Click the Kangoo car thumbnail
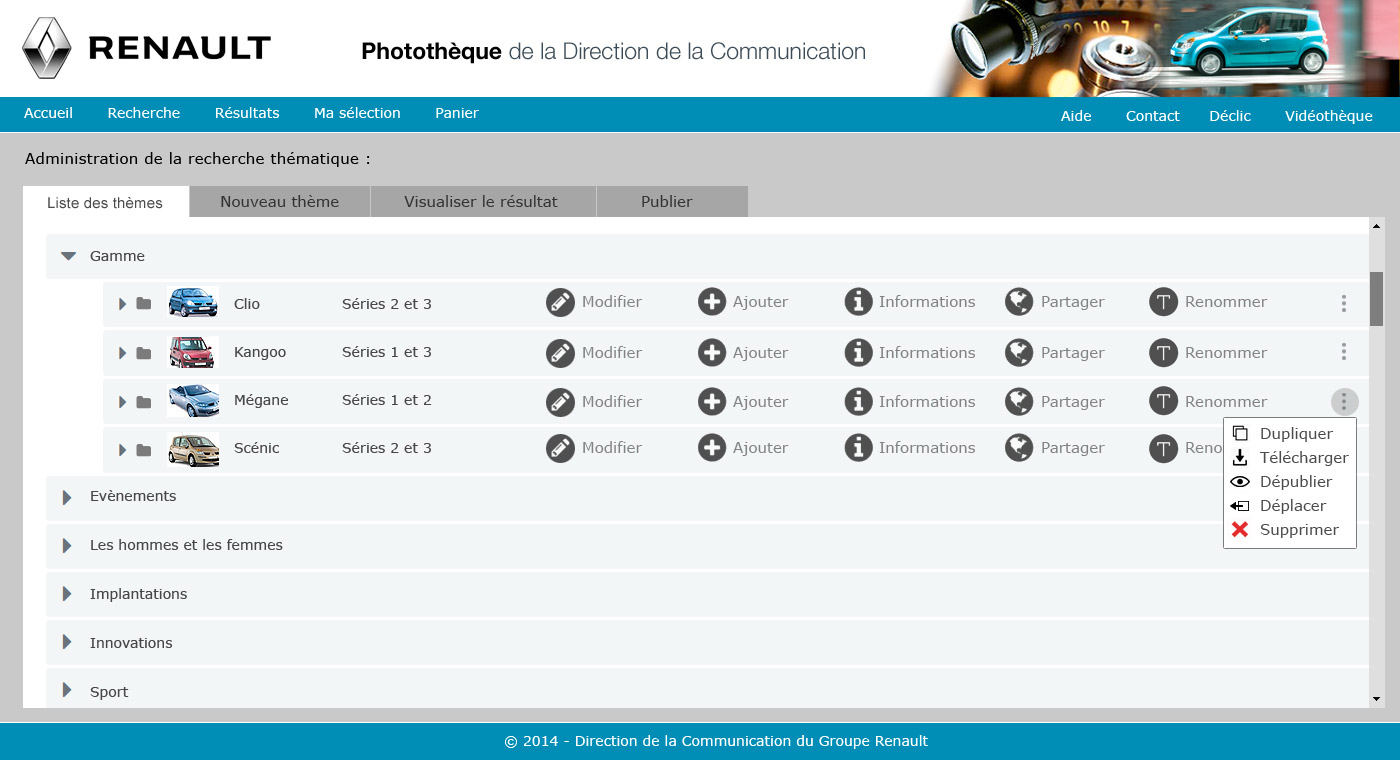Image resolution: width=1400 pixels, height=760 pixels. click(193, 352)
